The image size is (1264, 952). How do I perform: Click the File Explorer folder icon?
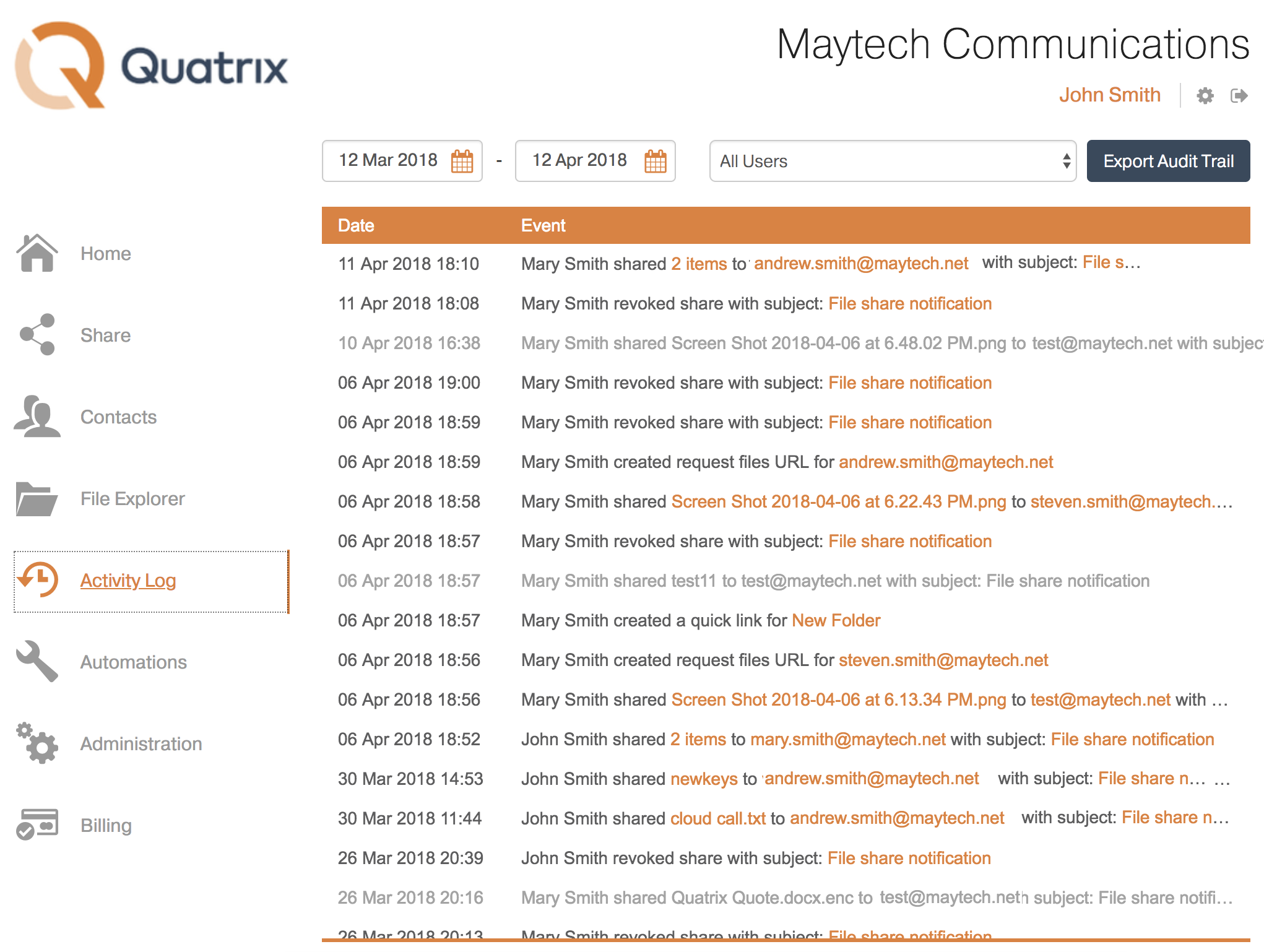(x=37, y=499)
